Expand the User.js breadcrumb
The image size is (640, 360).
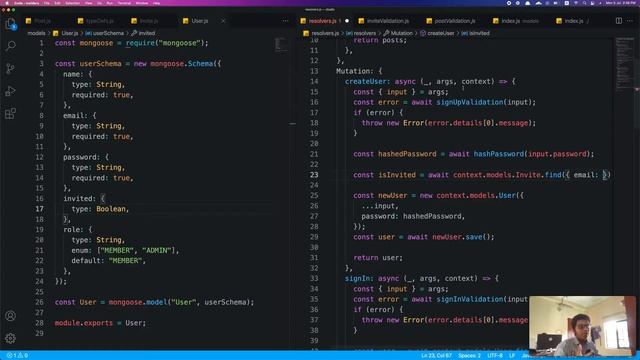coord(66,33)
